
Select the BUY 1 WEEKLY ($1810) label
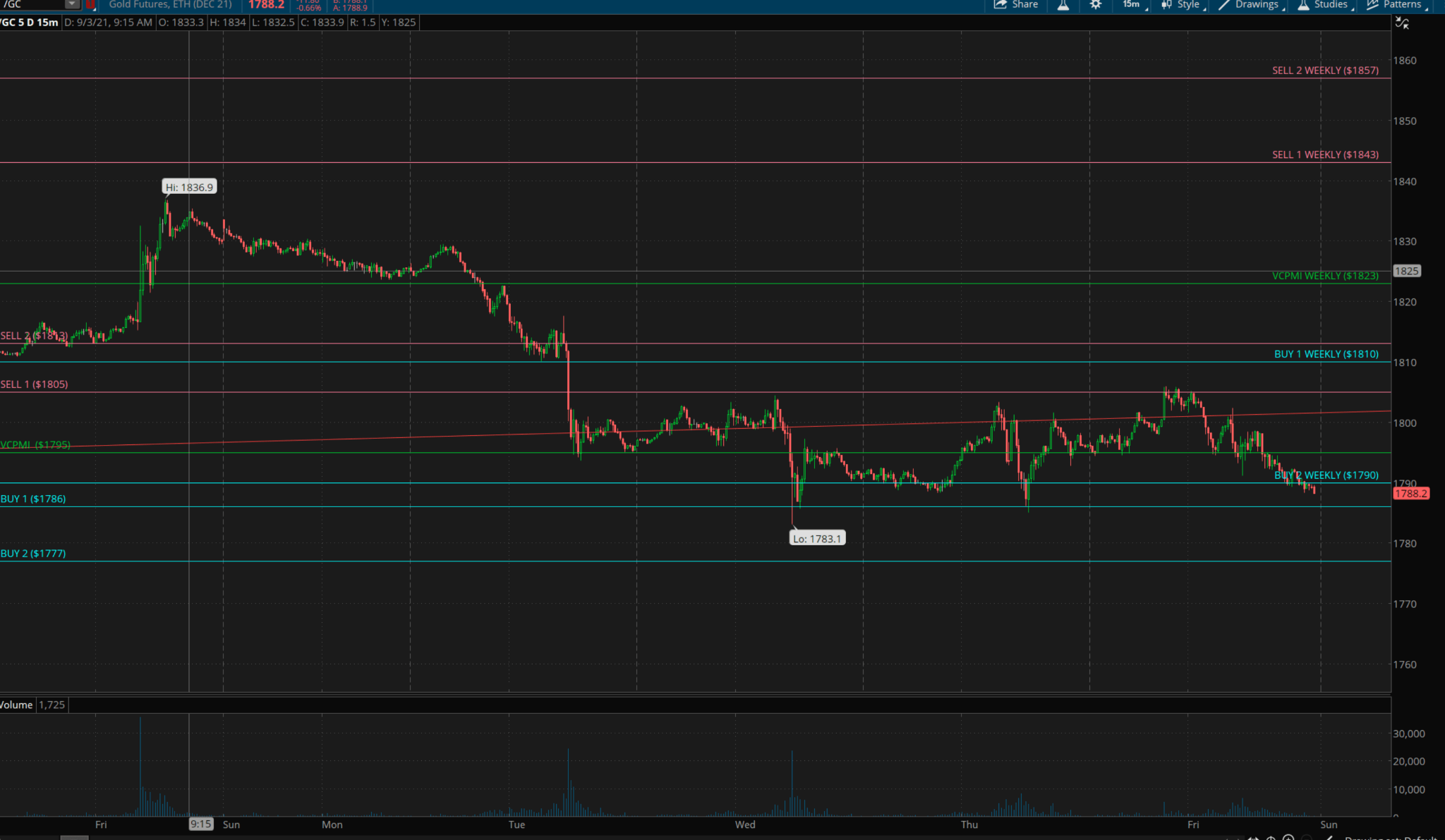click(1326, 354)
